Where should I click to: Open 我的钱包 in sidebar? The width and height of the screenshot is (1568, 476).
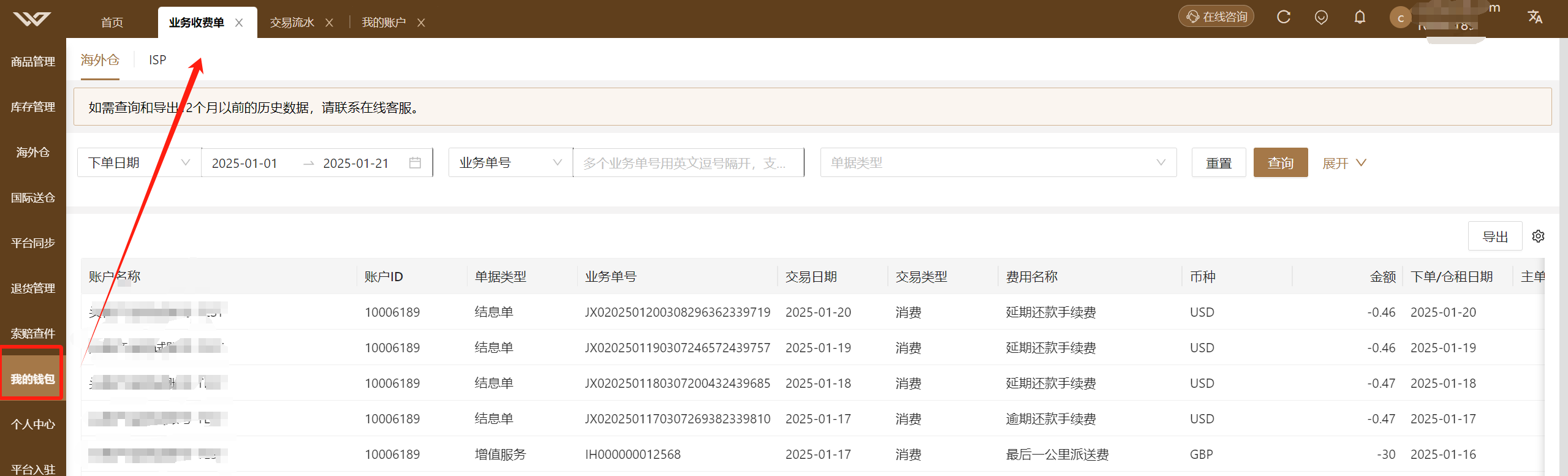[x=33, y=379]
